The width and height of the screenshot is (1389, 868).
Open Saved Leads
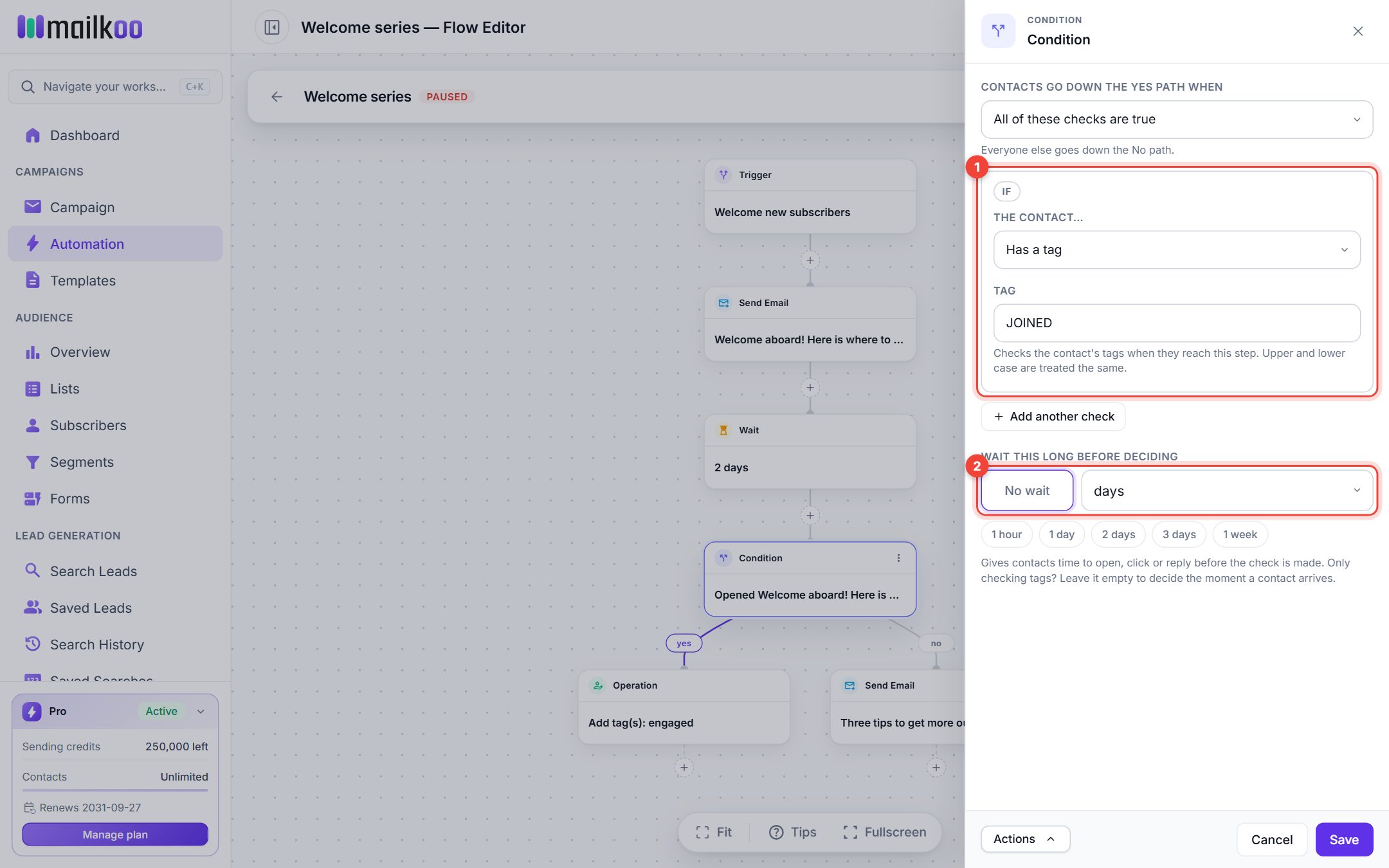point(115,608)
